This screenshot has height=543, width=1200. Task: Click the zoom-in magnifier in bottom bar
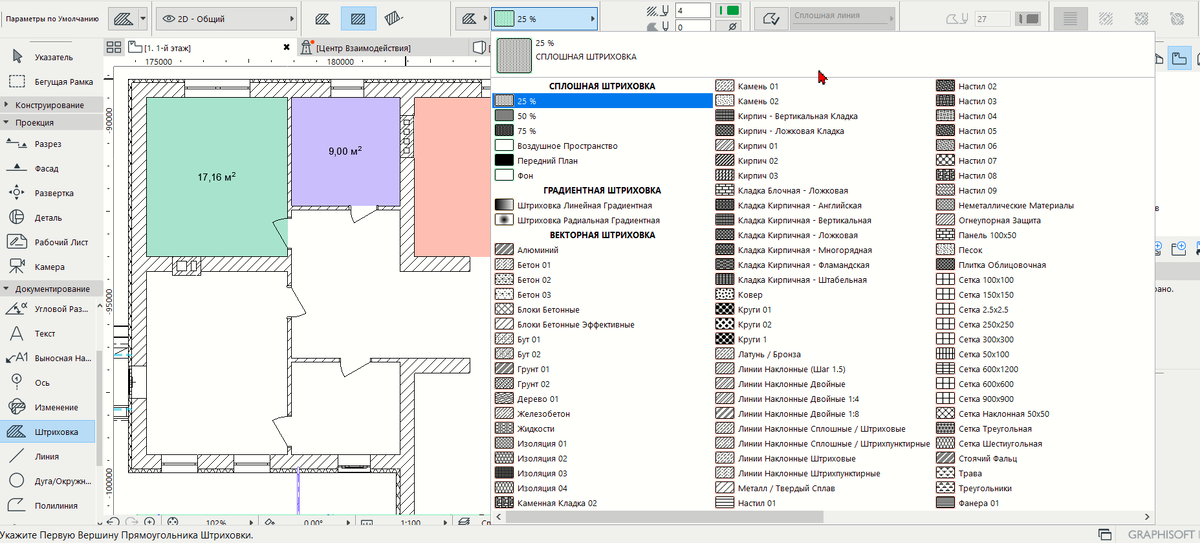(150, 521)
